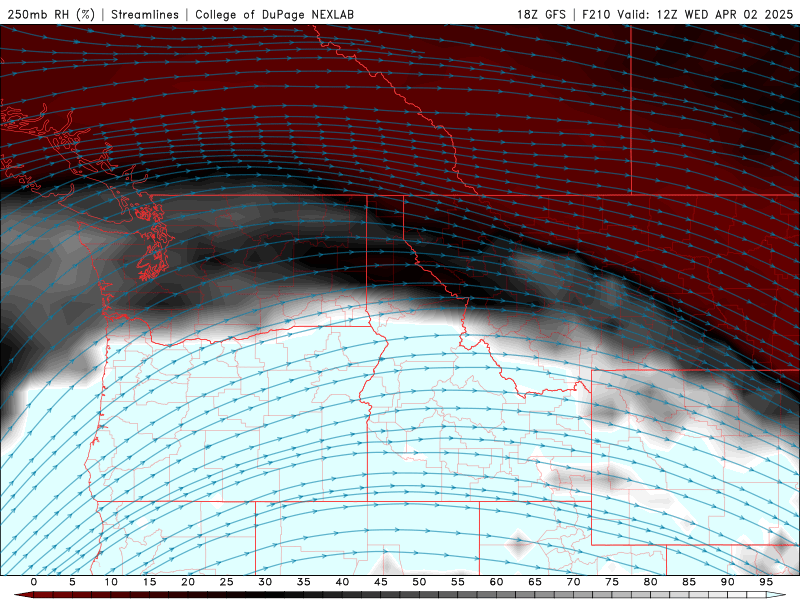
Task: Click the "60" label below the map
Action: 496,582
